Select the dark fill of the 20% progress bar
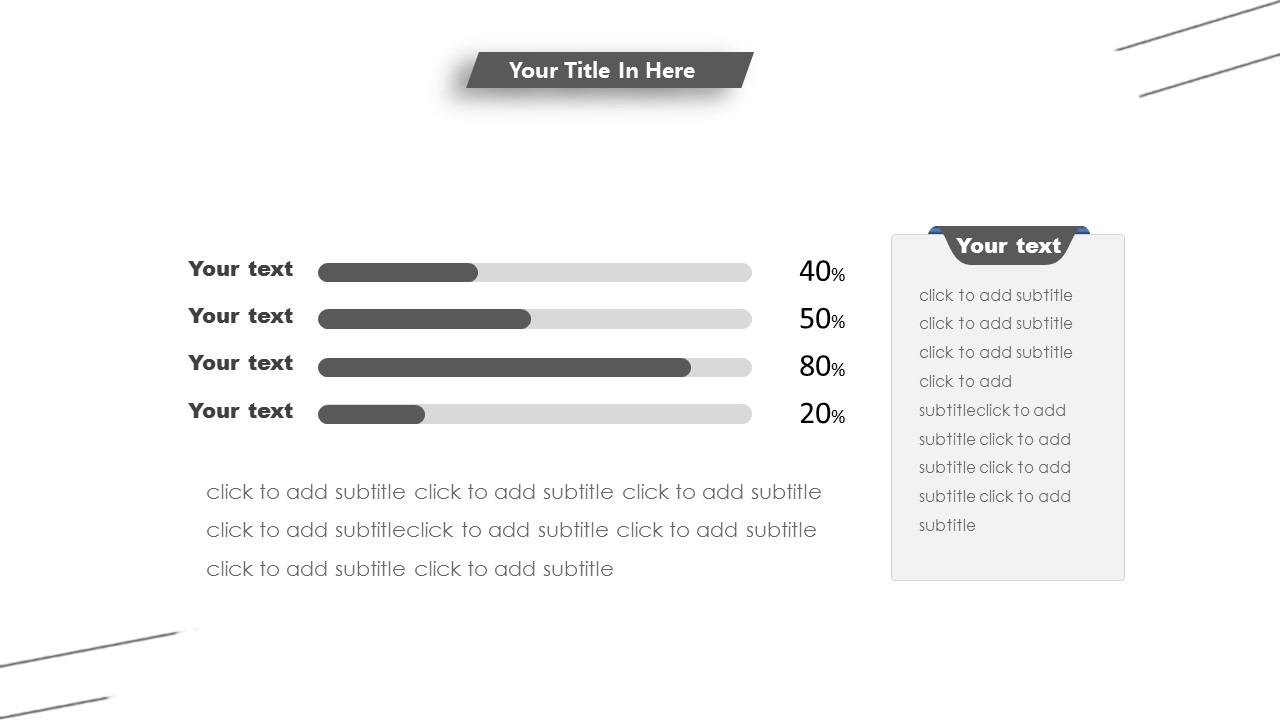 coord(371,414)
